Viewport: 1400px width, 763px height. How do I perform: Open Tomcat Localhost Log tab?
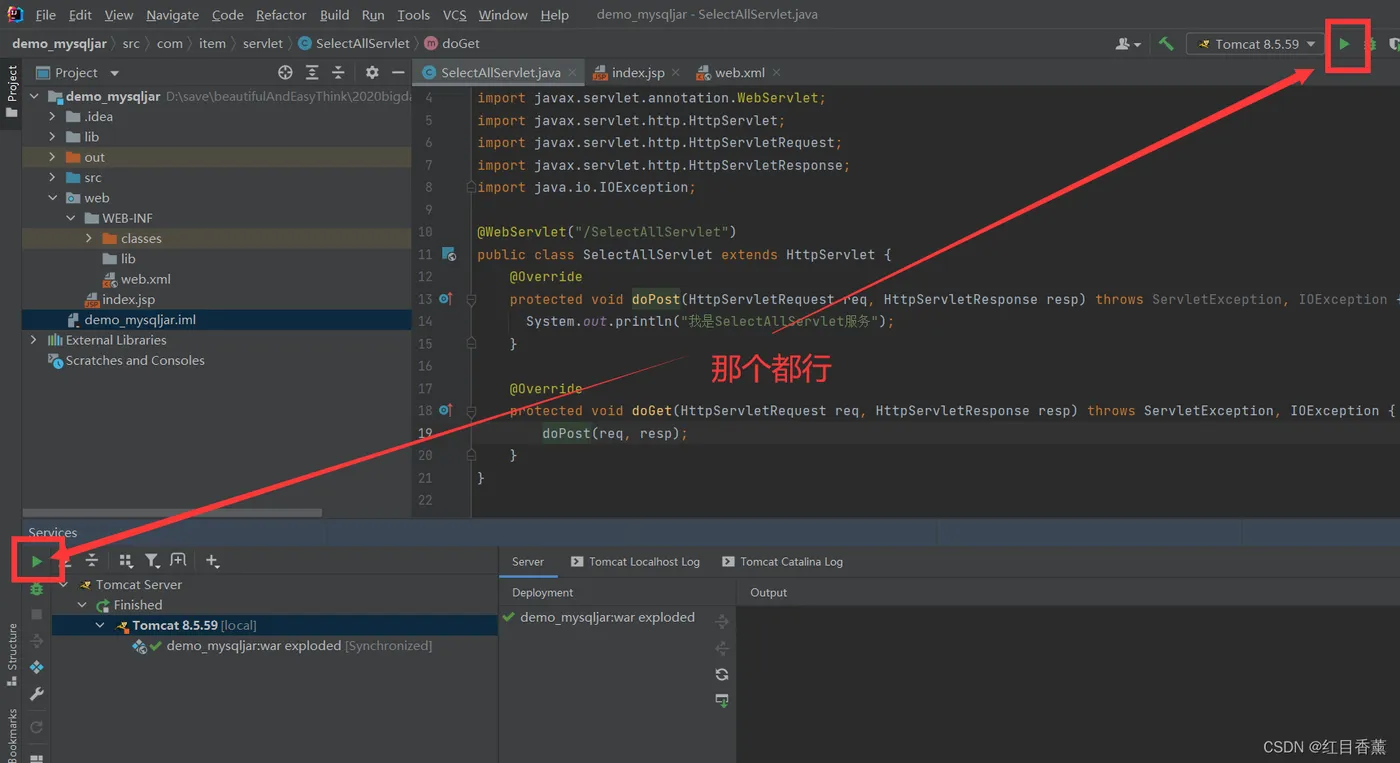(635, 562)
